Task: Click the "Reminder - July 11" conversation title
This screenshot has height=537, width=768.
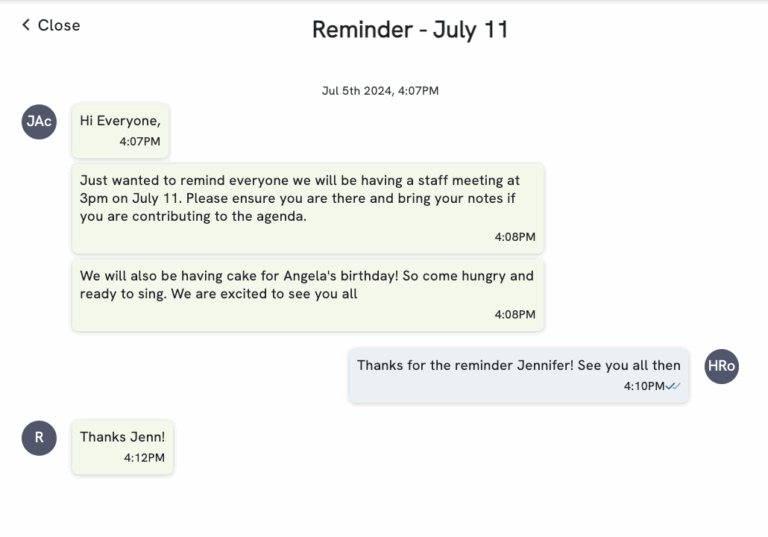Action: (410, 29)
